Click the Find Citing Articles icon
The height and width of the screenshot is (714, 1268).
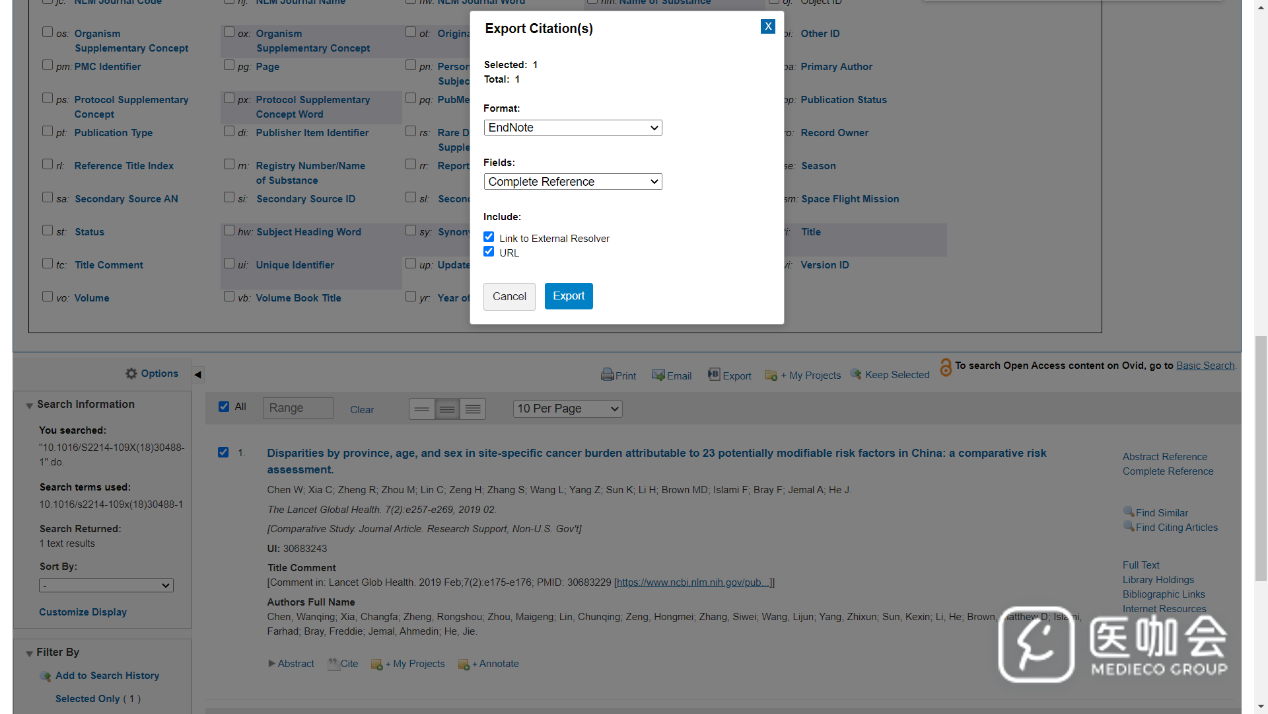tap(1128, 527)
